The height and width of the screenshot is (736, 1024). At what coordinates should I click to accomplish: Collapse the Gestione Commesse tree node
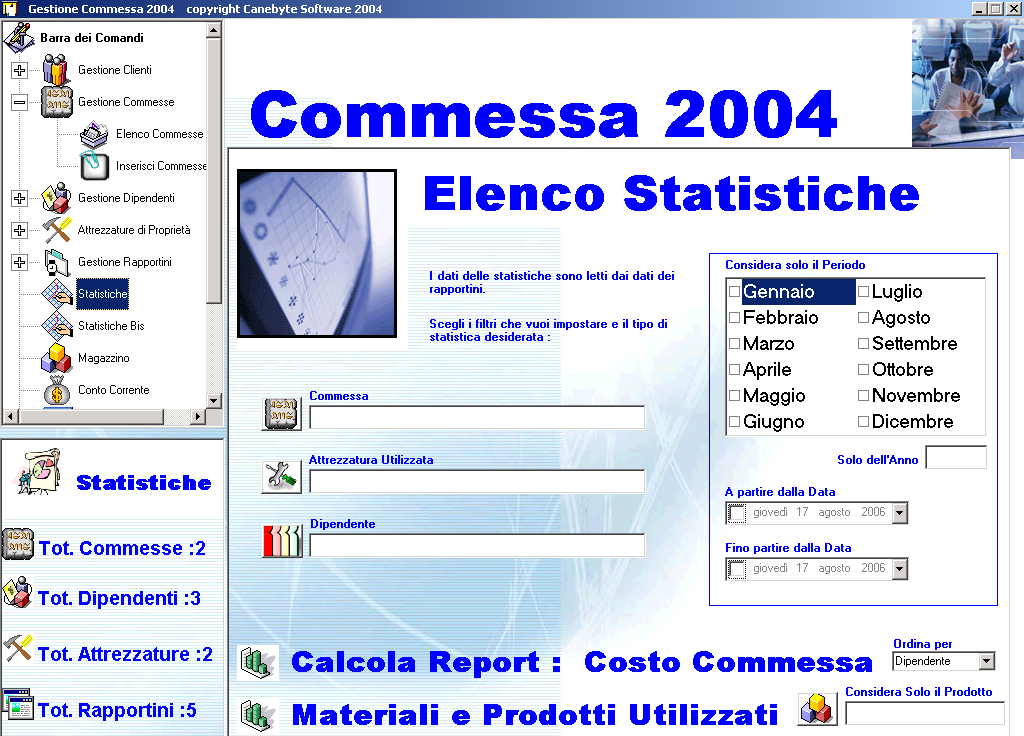tap(20, 102)
